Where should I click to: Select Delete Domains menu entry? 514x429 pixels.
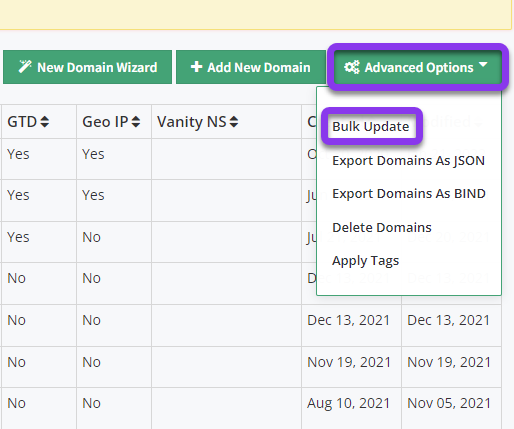(x=382, y=228)
